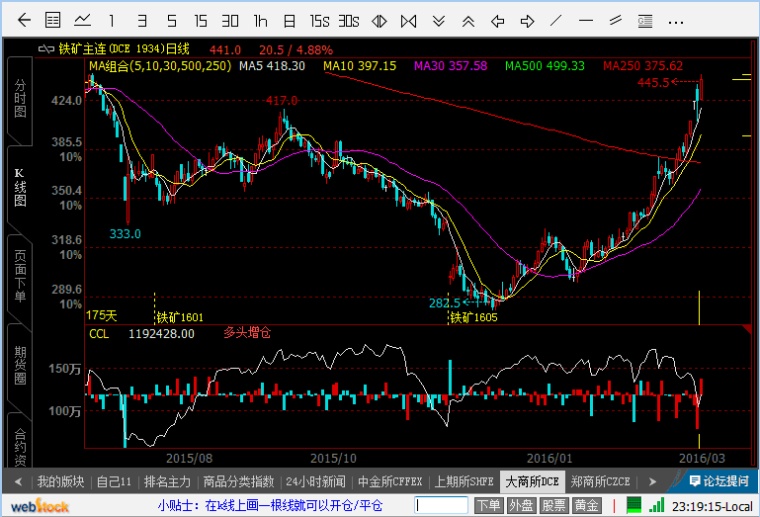
Task: Switch to the time-sharing line chart icon
Action: point(82,20)
